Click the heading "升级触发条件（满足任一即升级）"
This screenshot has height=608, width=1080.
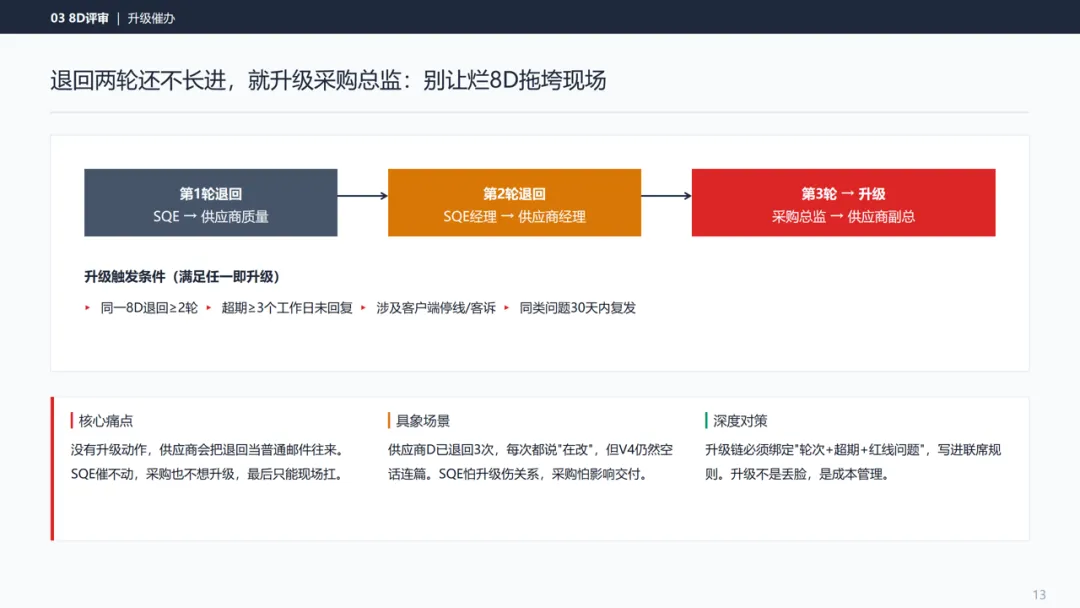[182, 276]
